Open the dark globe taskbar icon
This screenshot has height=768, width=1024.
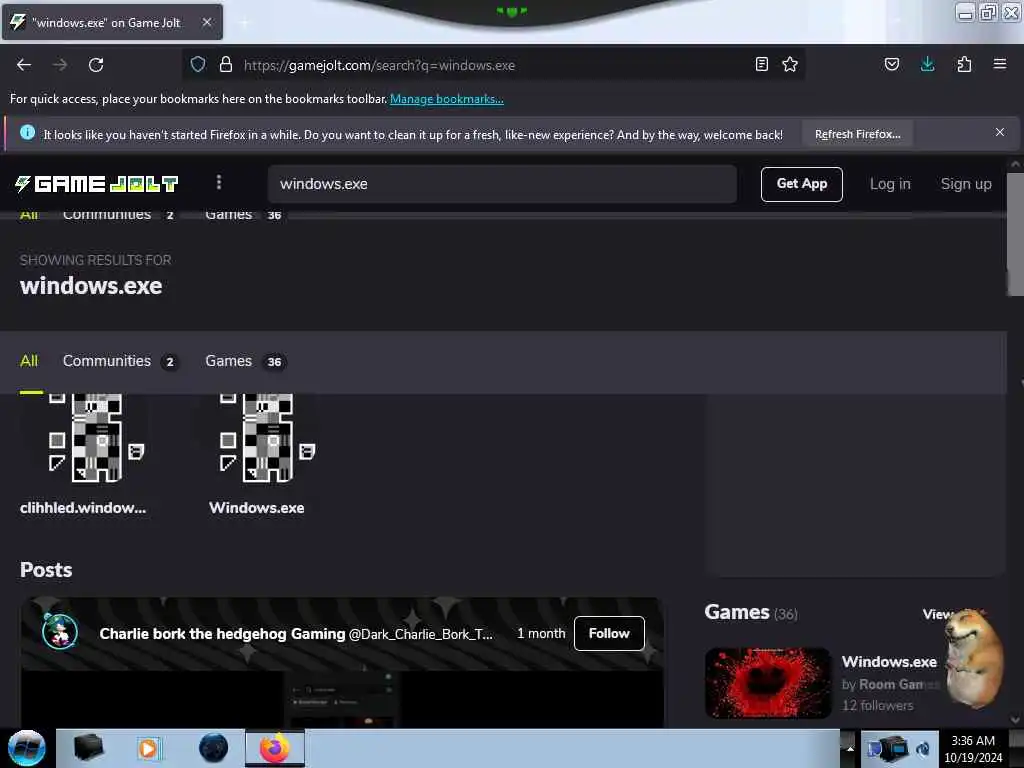213,748
